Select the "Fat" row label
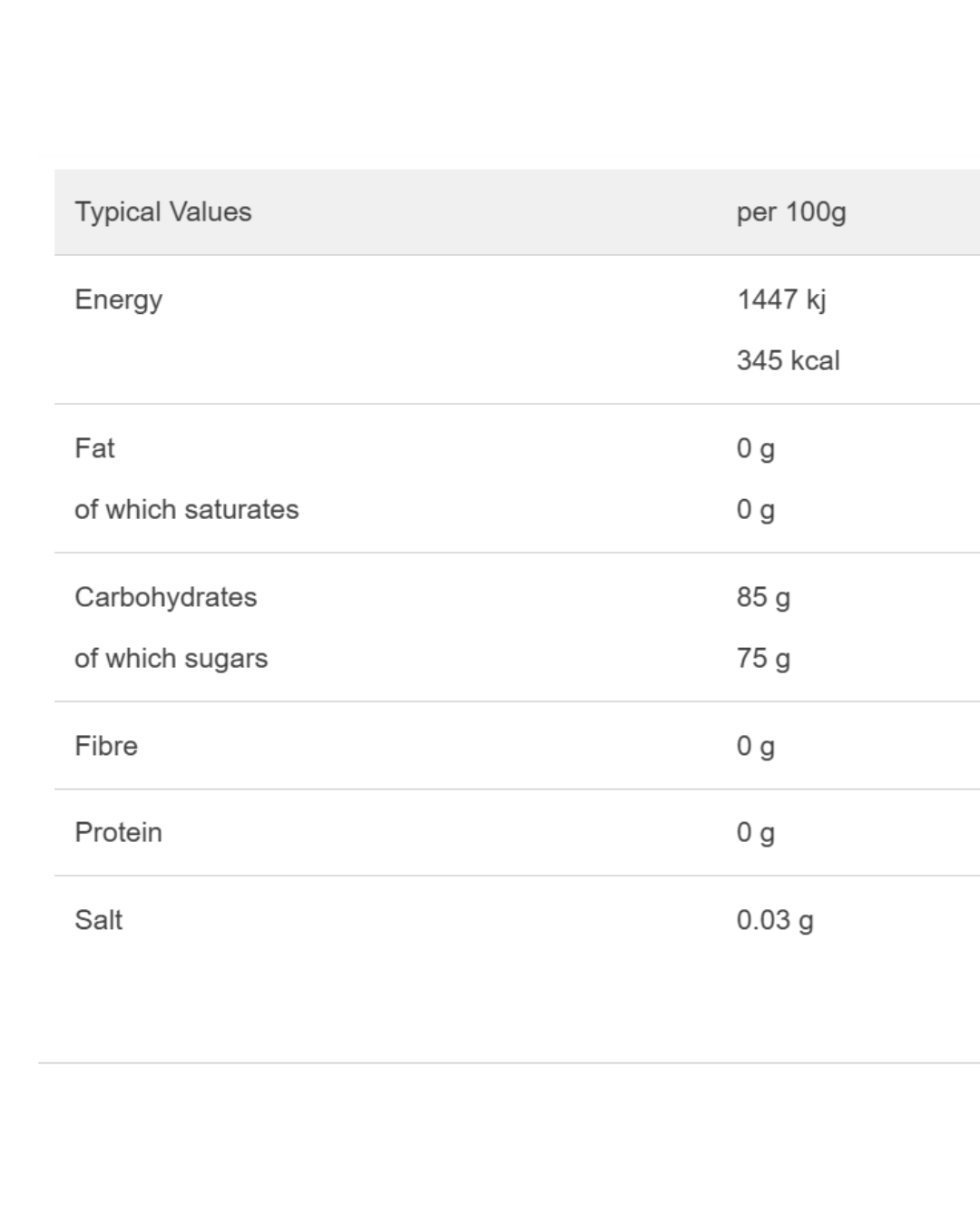The image size is (980, 1225). coord(94,448)
